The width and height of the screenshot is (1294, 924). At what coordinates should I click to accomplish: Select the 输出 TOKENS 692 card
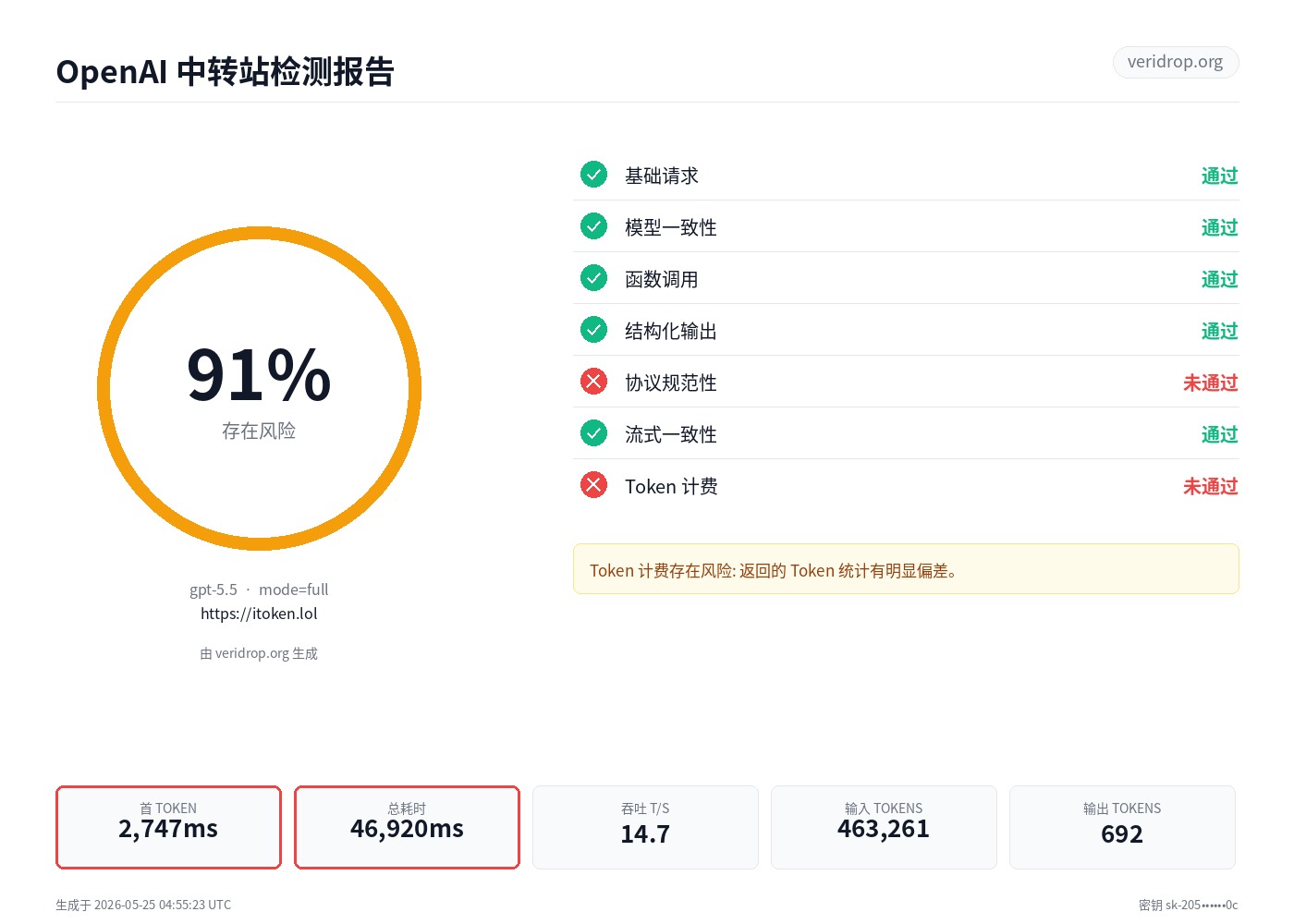point(1122,827)
